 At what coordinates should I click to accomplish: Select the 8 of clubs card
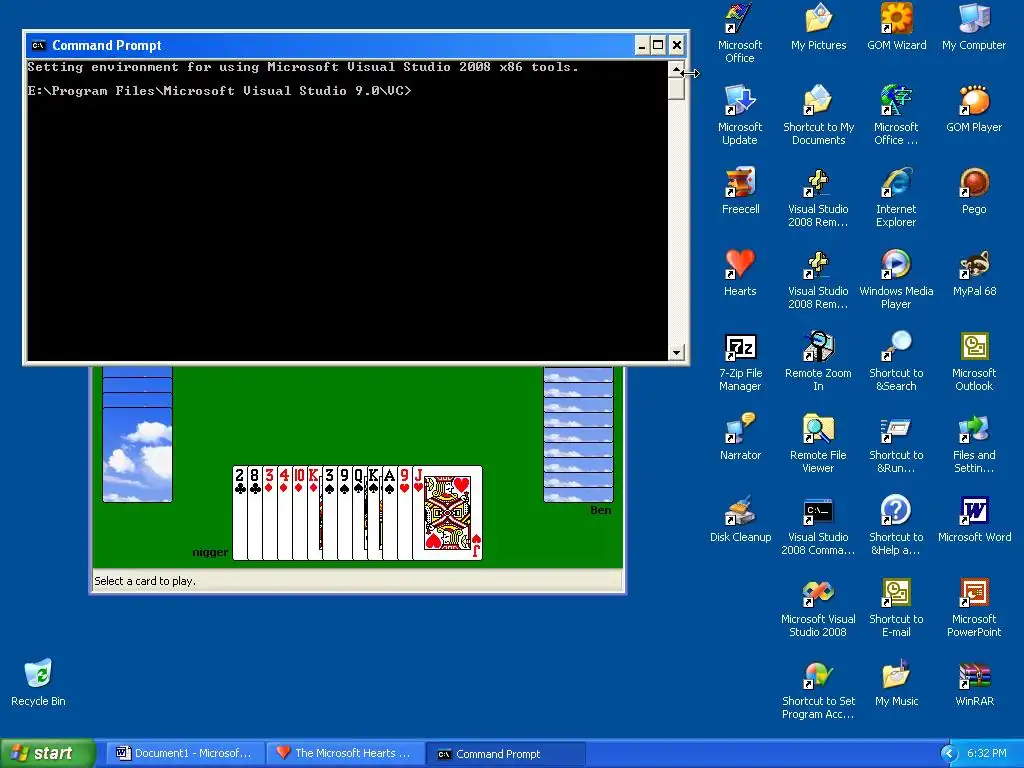tap(255, 513)
